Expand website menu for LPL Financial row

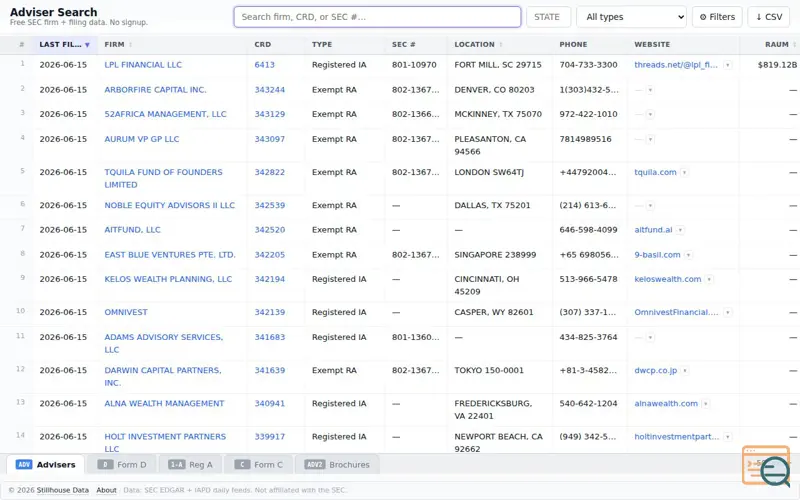pos(728,65)
